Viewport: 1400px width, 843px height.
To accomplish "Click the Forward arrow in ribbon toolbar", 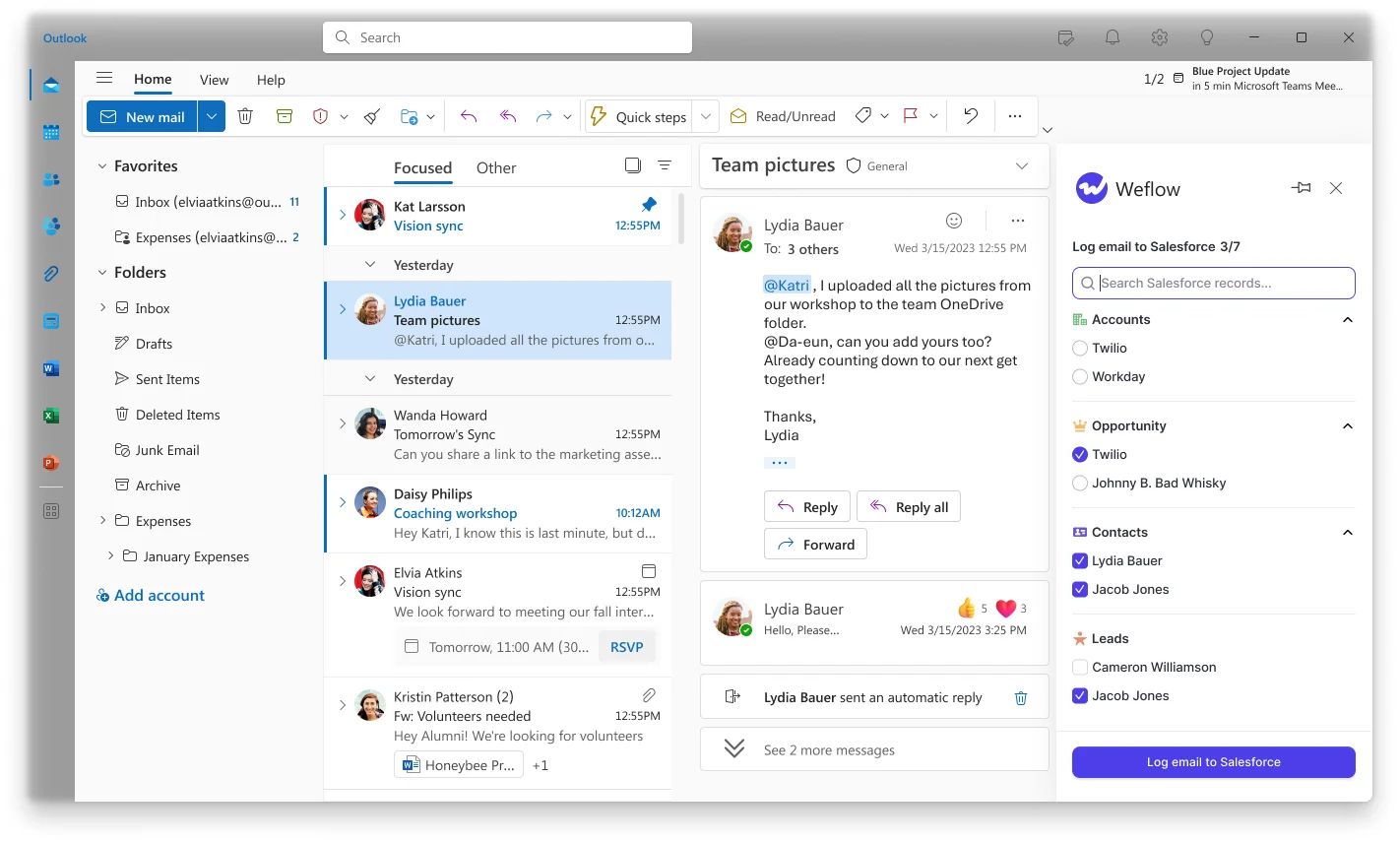I will coord(543,116).
